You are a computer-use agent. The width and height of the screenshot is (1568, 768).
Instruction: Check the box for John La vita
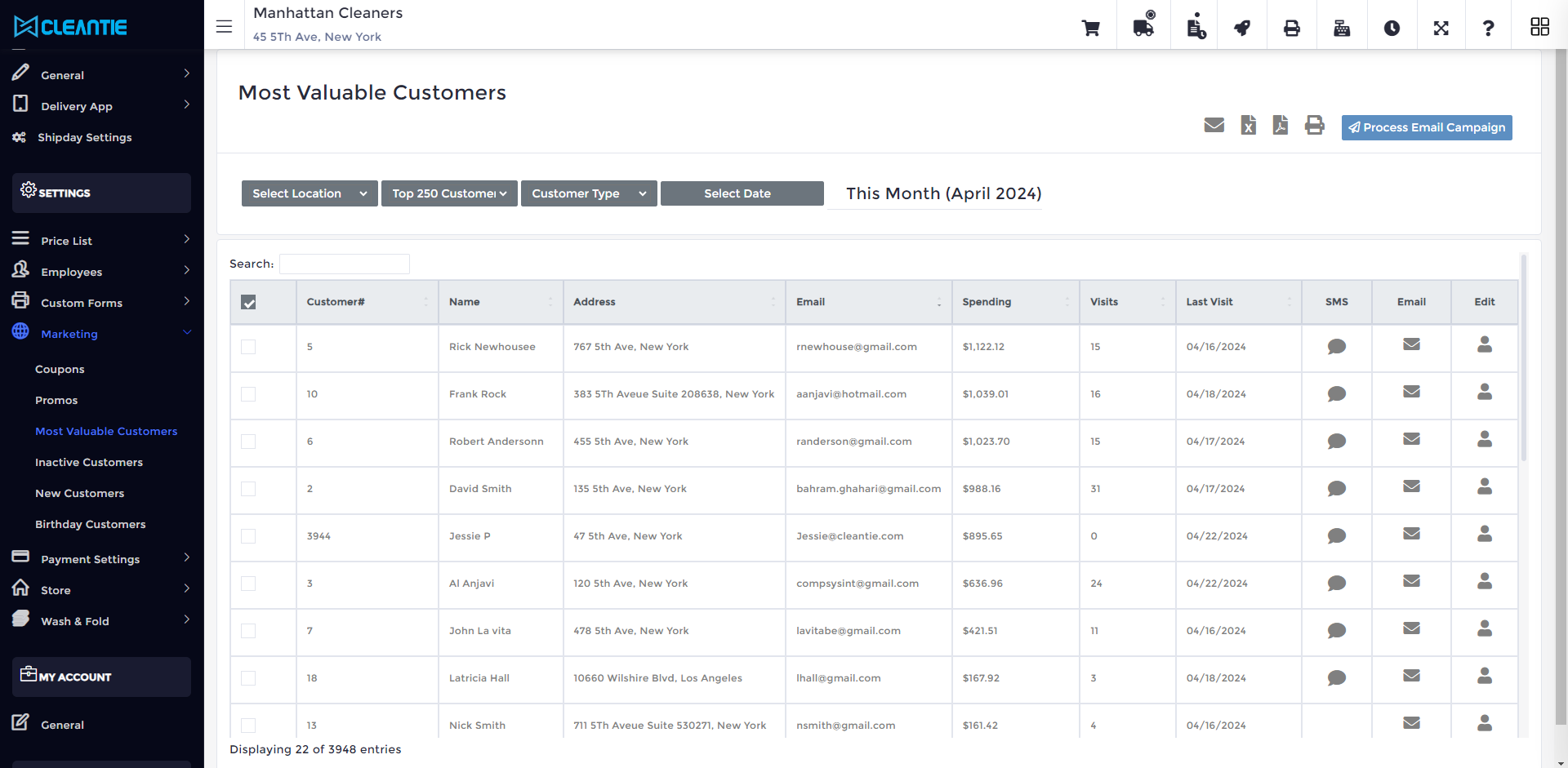pyautogui.click(x=248, y=631)
